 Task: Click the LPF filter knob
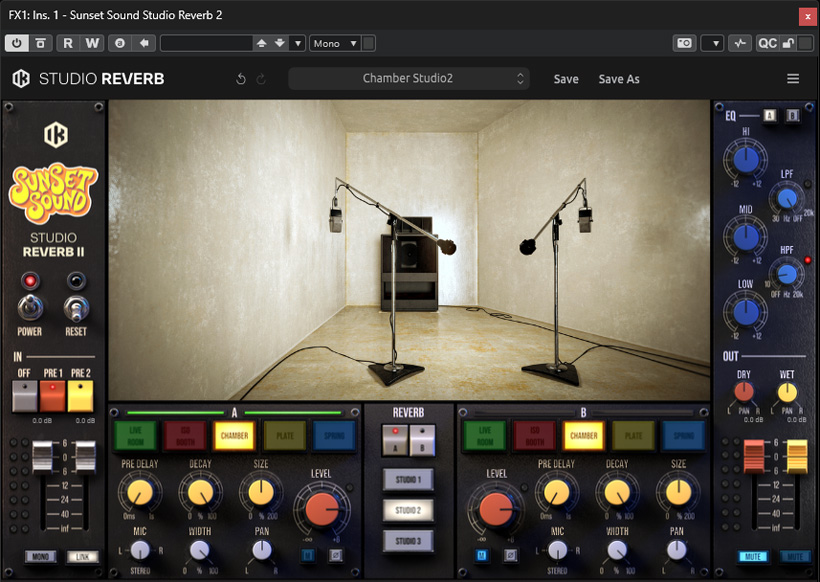click(x=787, y=199)
